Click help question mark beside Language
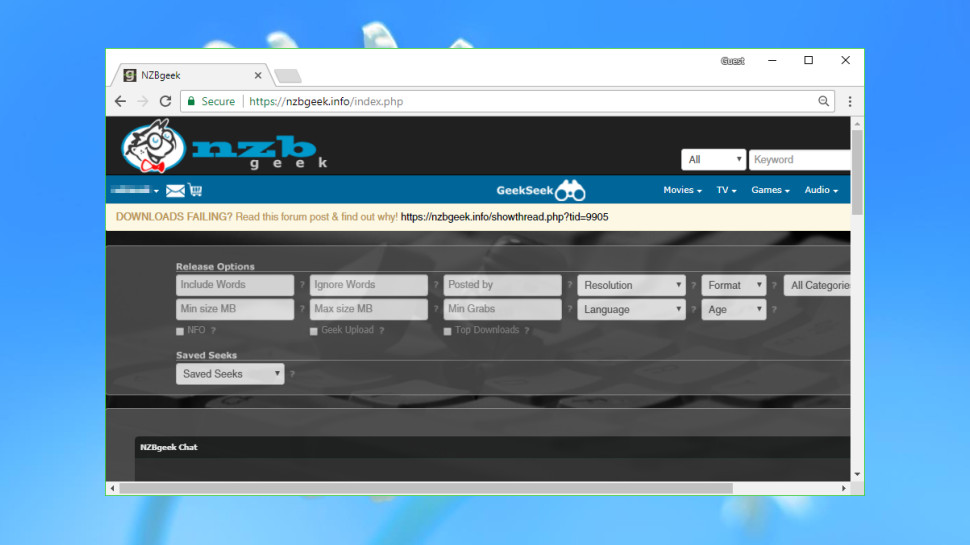970x545 pixels. point(693,309)
